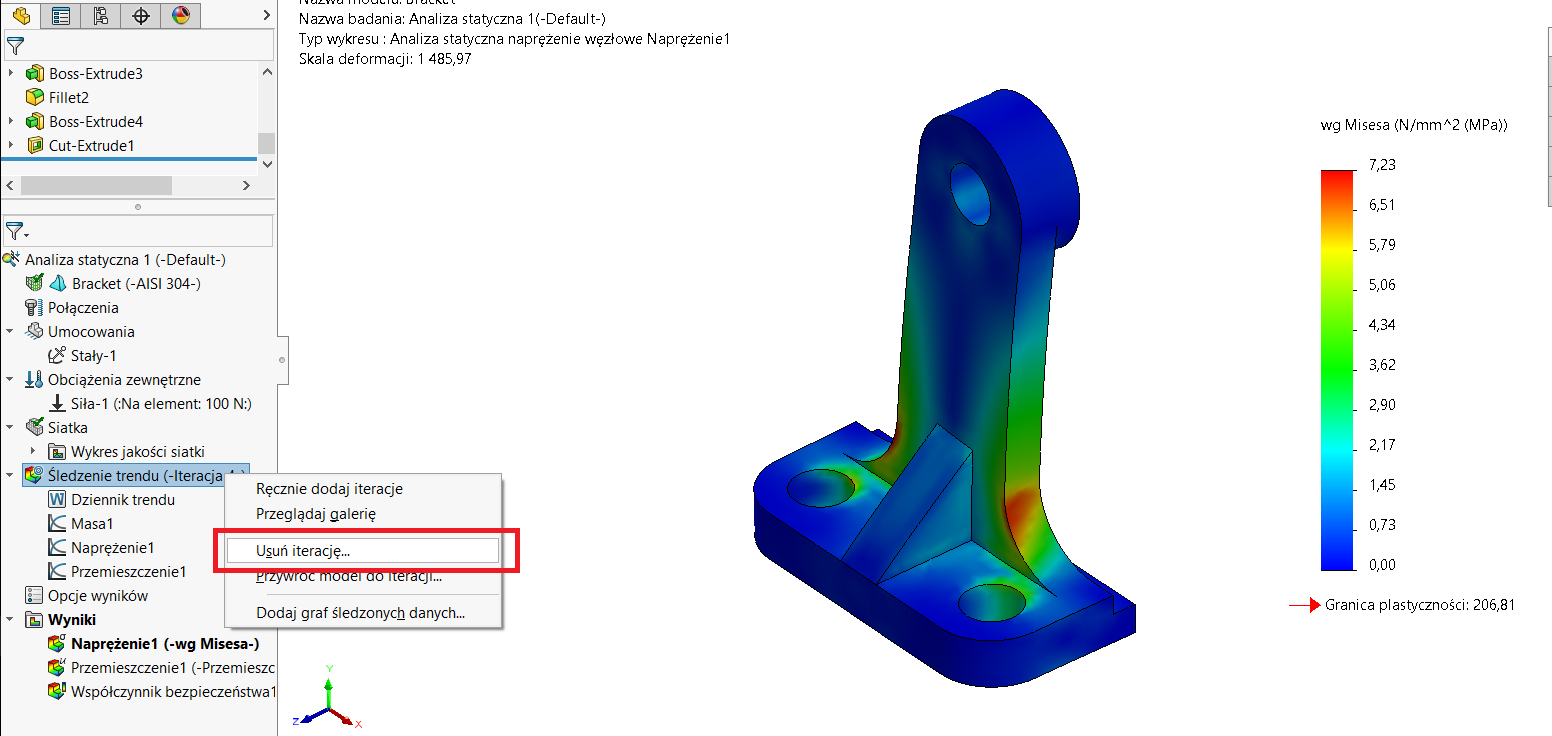
Task: Collapse the Obciążenia zewnętrzne folder
Action: point(10,380)
